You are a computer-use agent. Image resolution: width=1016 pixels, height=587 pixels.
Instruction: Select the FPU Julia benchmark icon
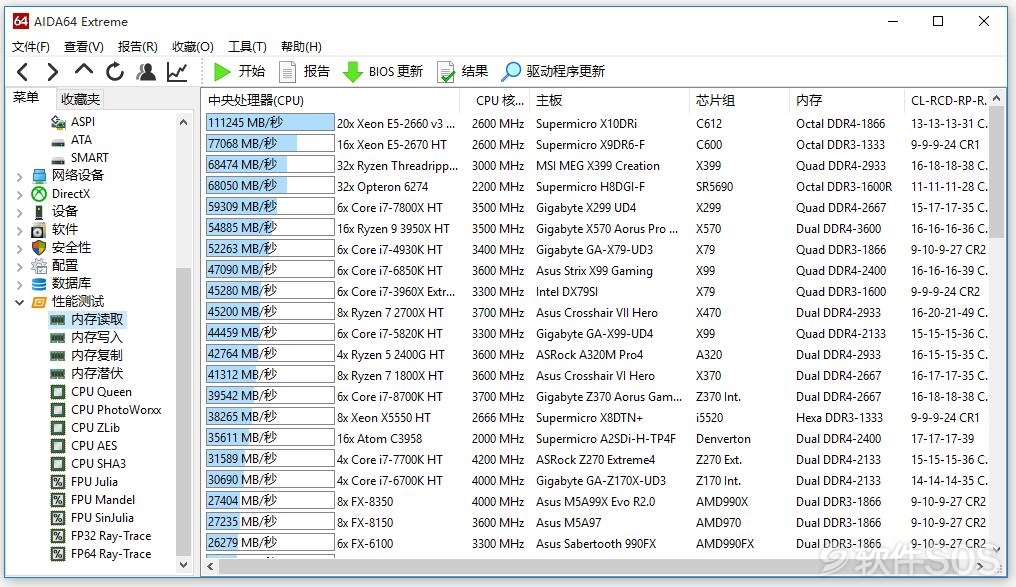(58, 482)
